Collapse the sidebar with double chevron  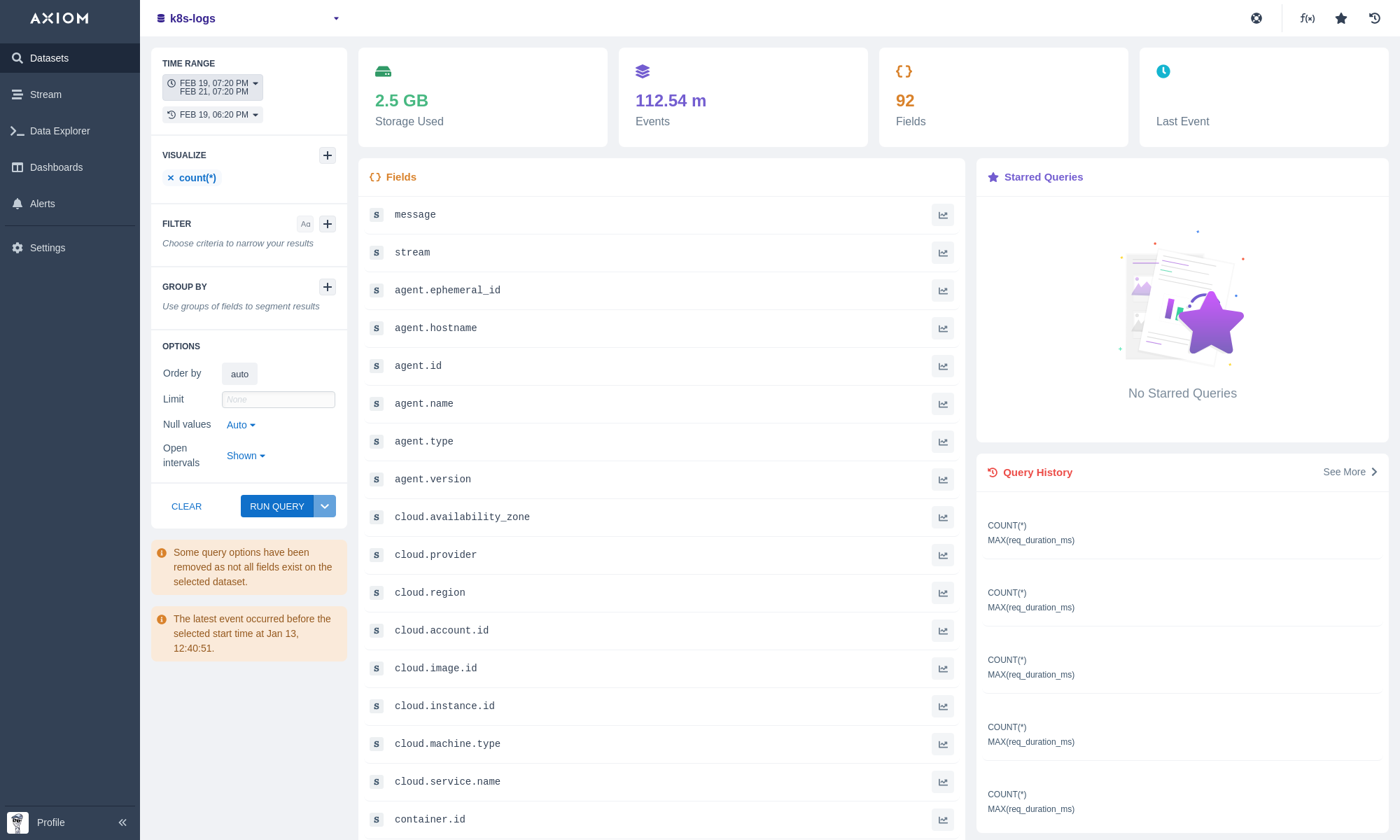click(122, 822)
